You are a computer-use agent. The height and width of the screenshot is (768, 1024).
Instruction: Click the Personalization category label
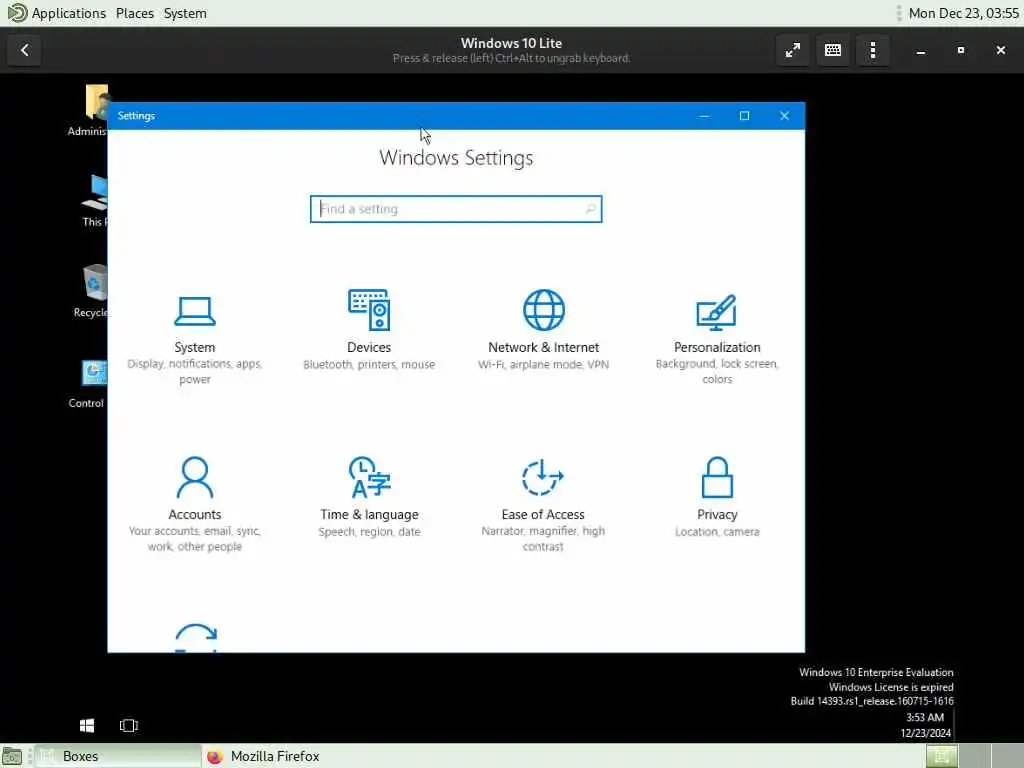click(x=717, y=347)
